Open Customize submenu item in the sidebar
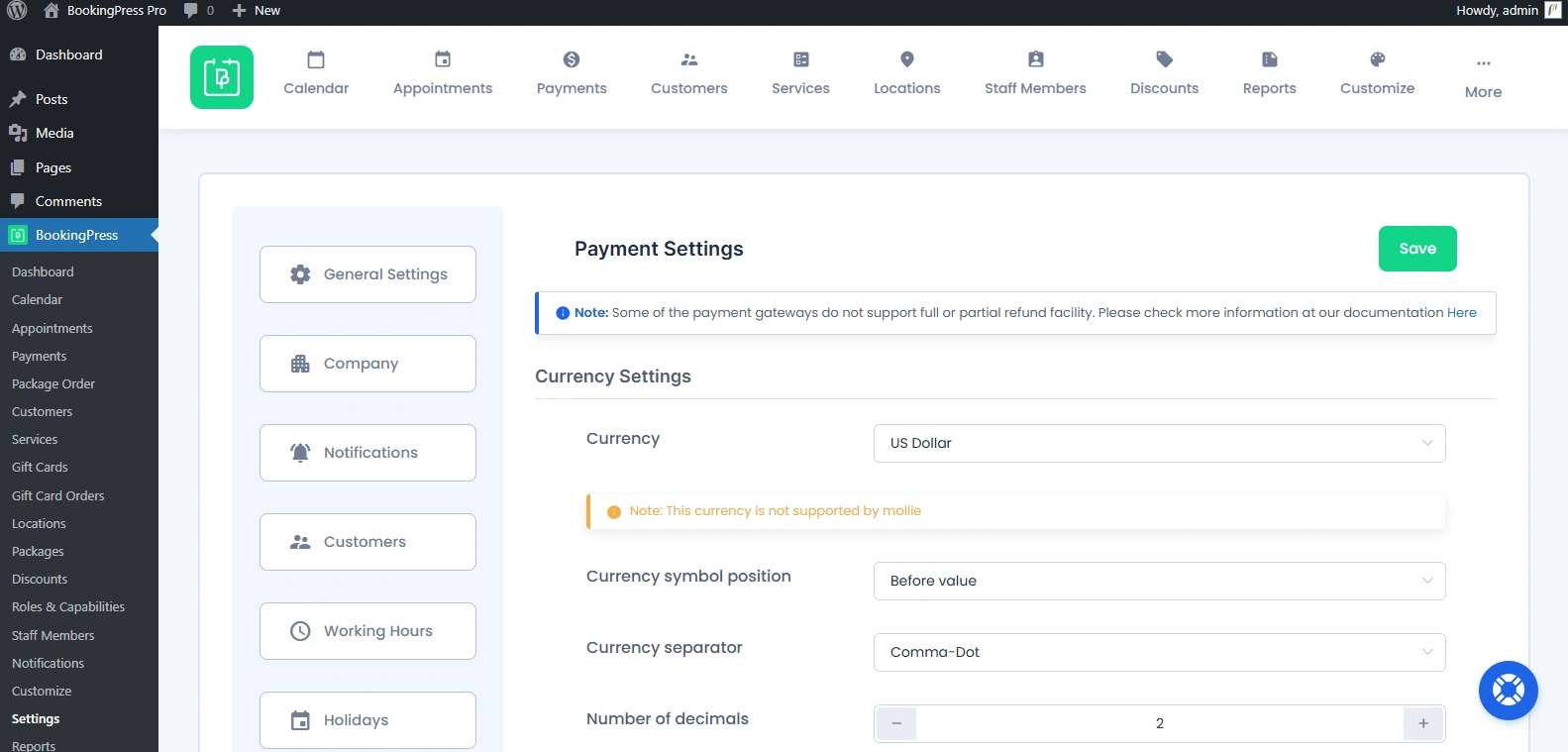The image size is (1568, 752). click(x=42, y=691)
